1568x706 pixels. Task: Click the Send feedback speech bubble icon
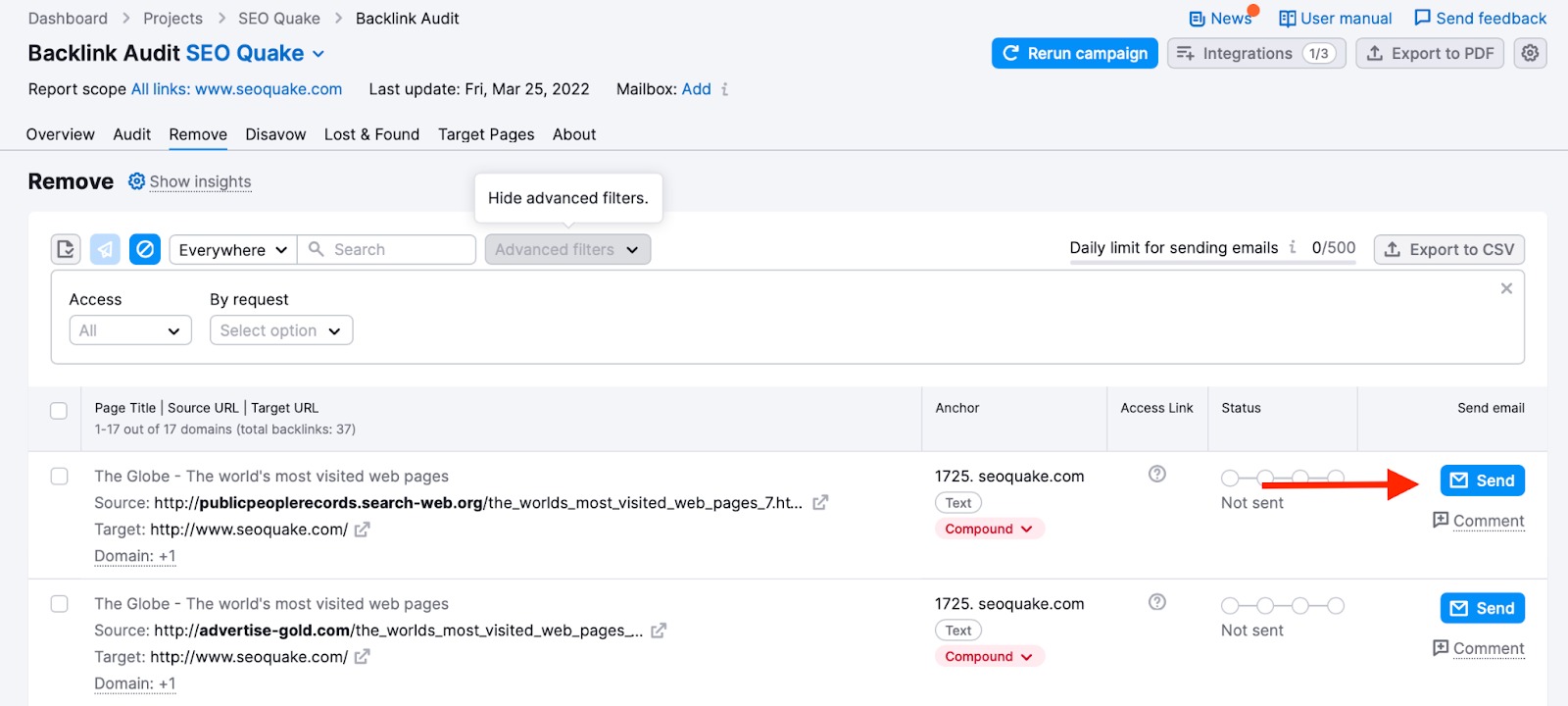click(x=1423, y=18)
